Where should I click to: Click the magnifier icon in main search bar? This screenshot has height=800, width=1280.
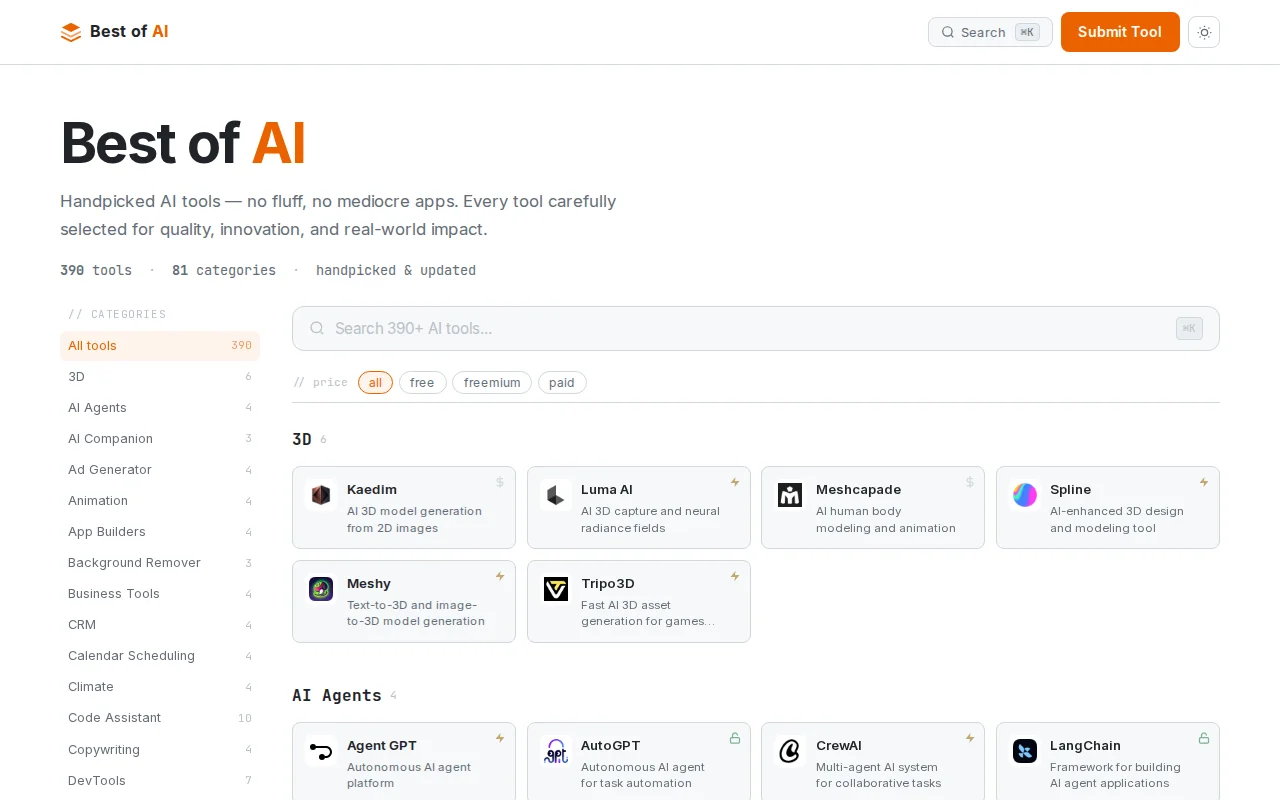[317, 328]
